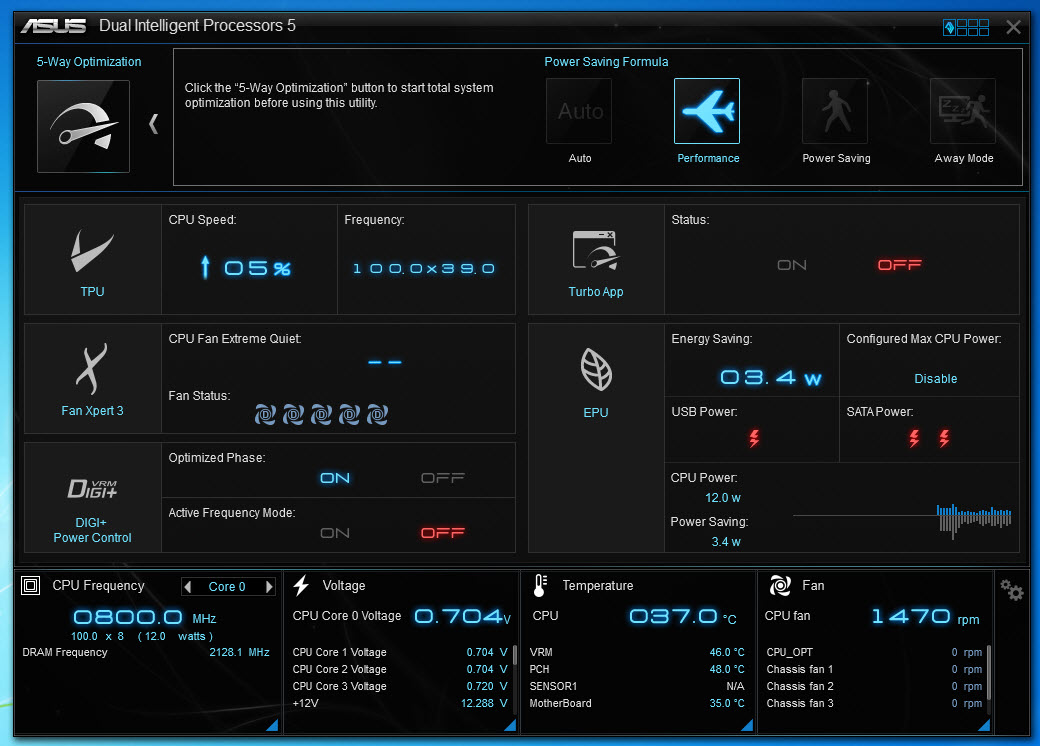Close the Dual Intelligent Processors 5 window

click(x=1013, y=27)
